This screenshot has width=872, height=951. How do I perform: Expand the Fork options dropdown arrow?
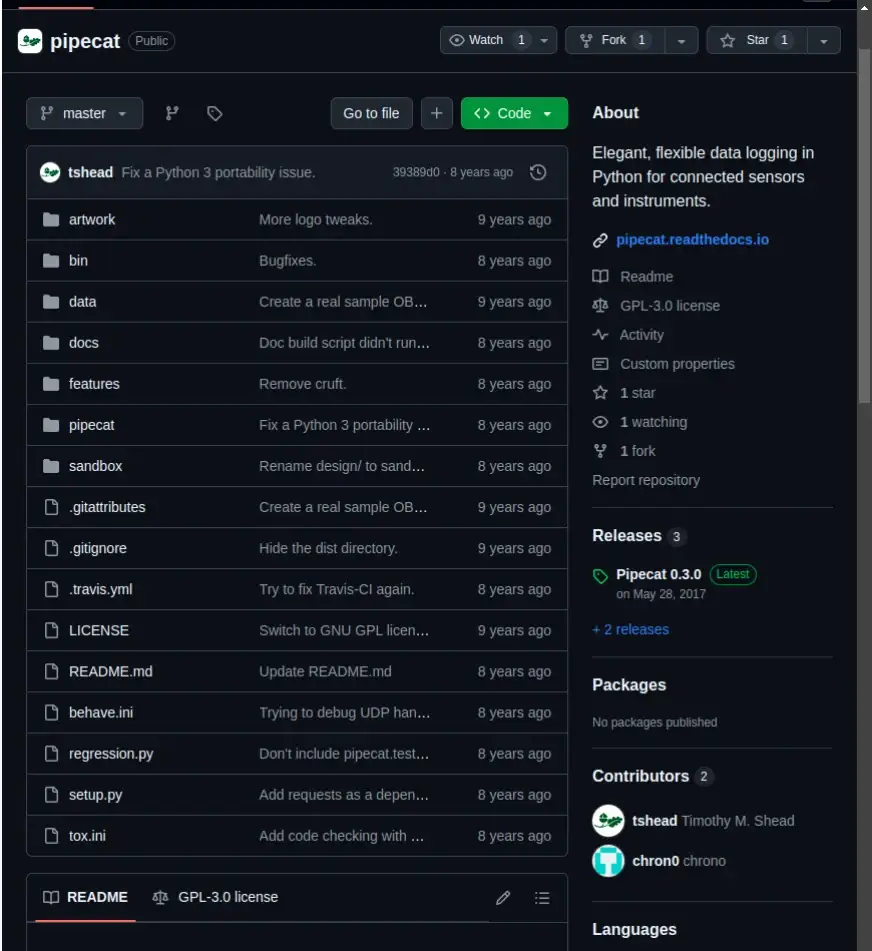click(682, 41)
